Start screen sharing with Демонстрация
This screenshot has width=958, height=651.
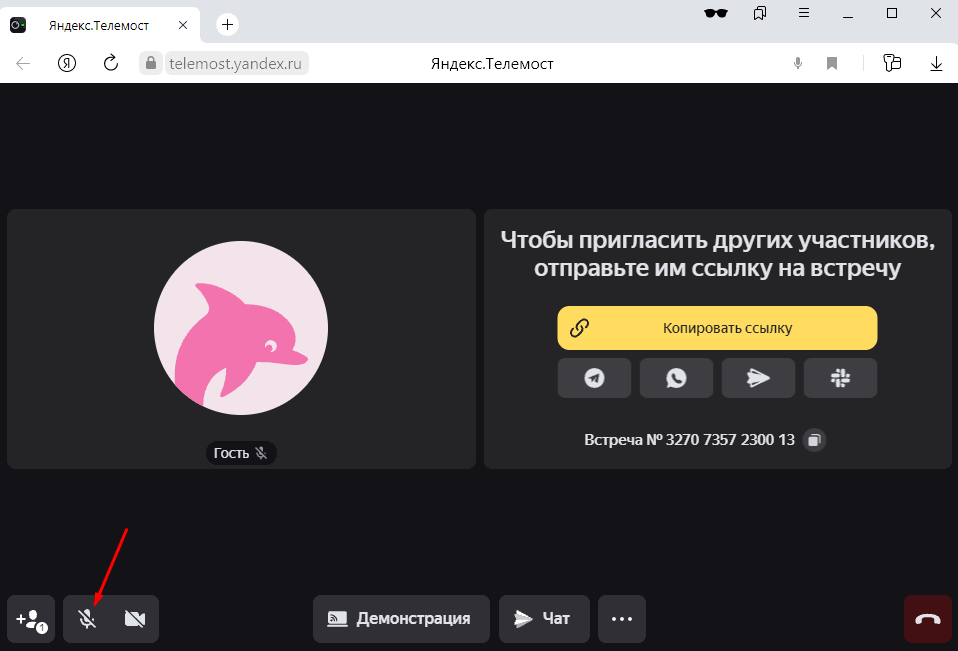click(401, 619)
